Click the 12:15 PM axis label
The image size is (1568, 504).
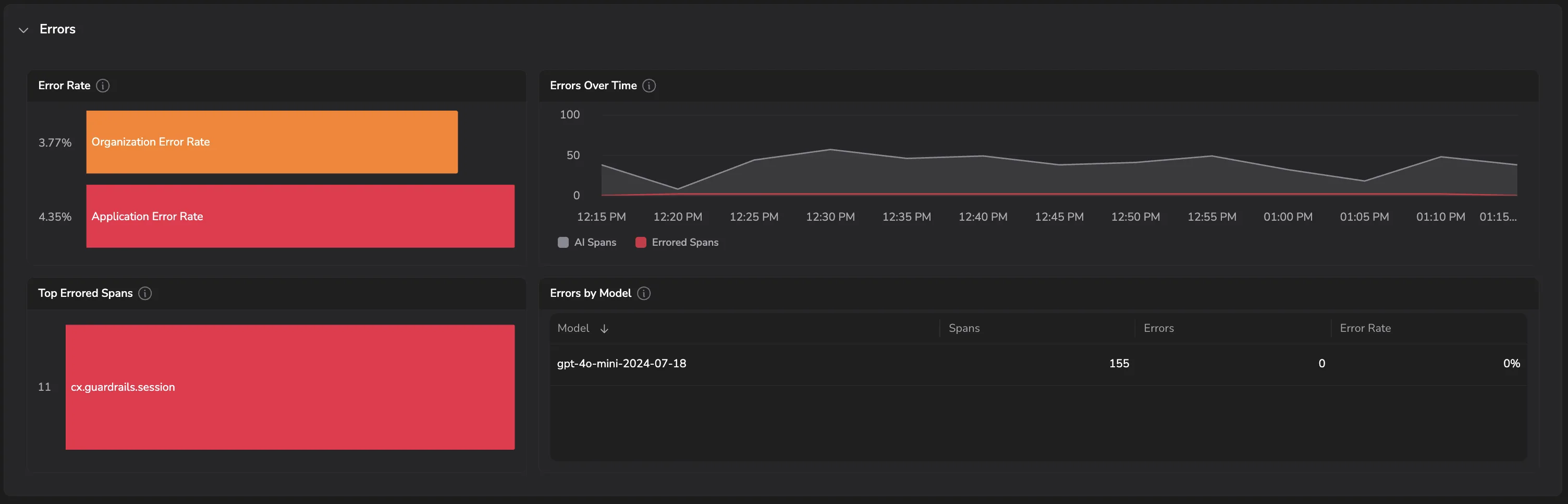[x=602, y=217]
